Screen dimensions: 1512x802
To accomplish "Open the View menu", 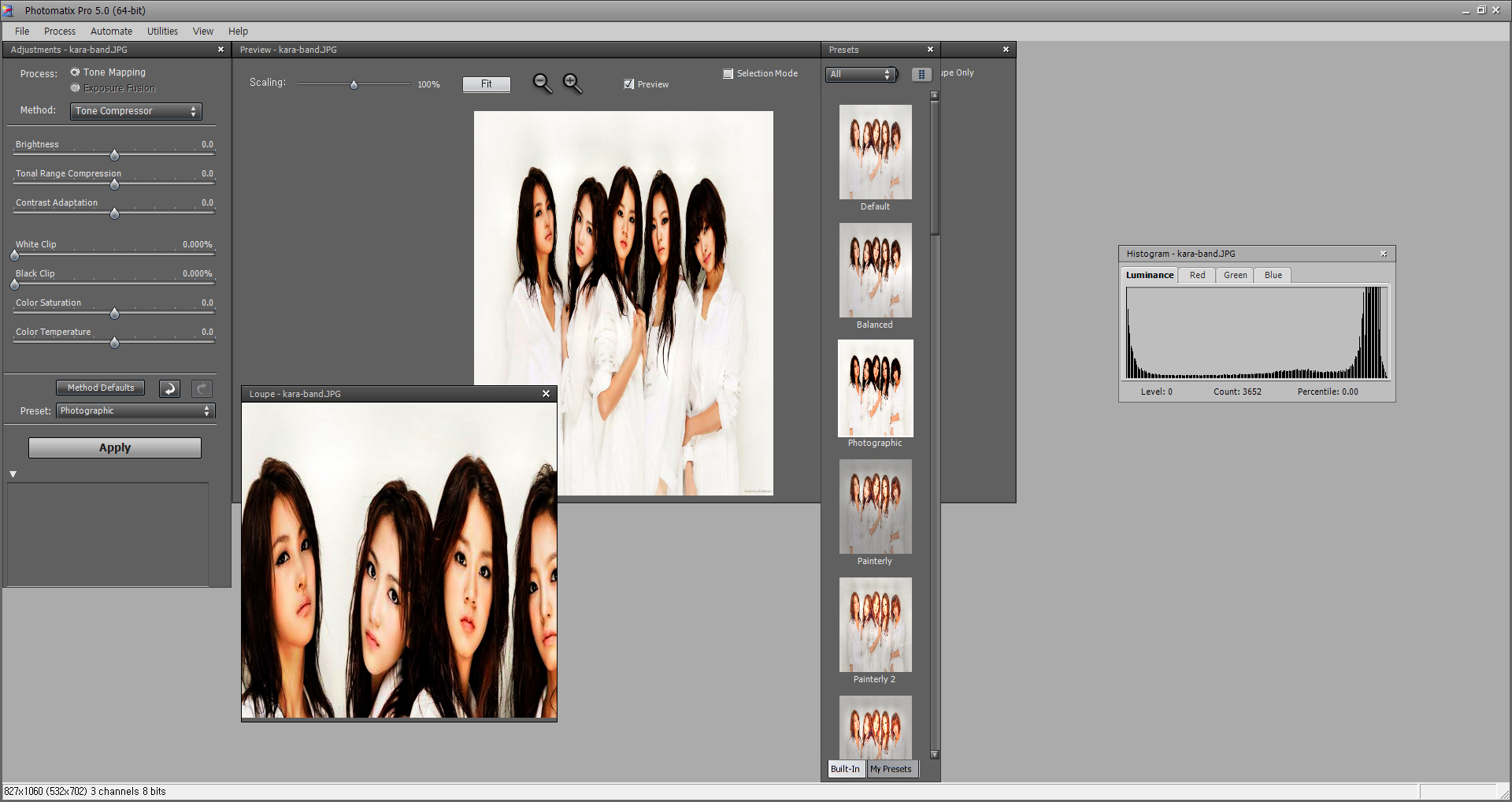I will (x=203, y=32).
